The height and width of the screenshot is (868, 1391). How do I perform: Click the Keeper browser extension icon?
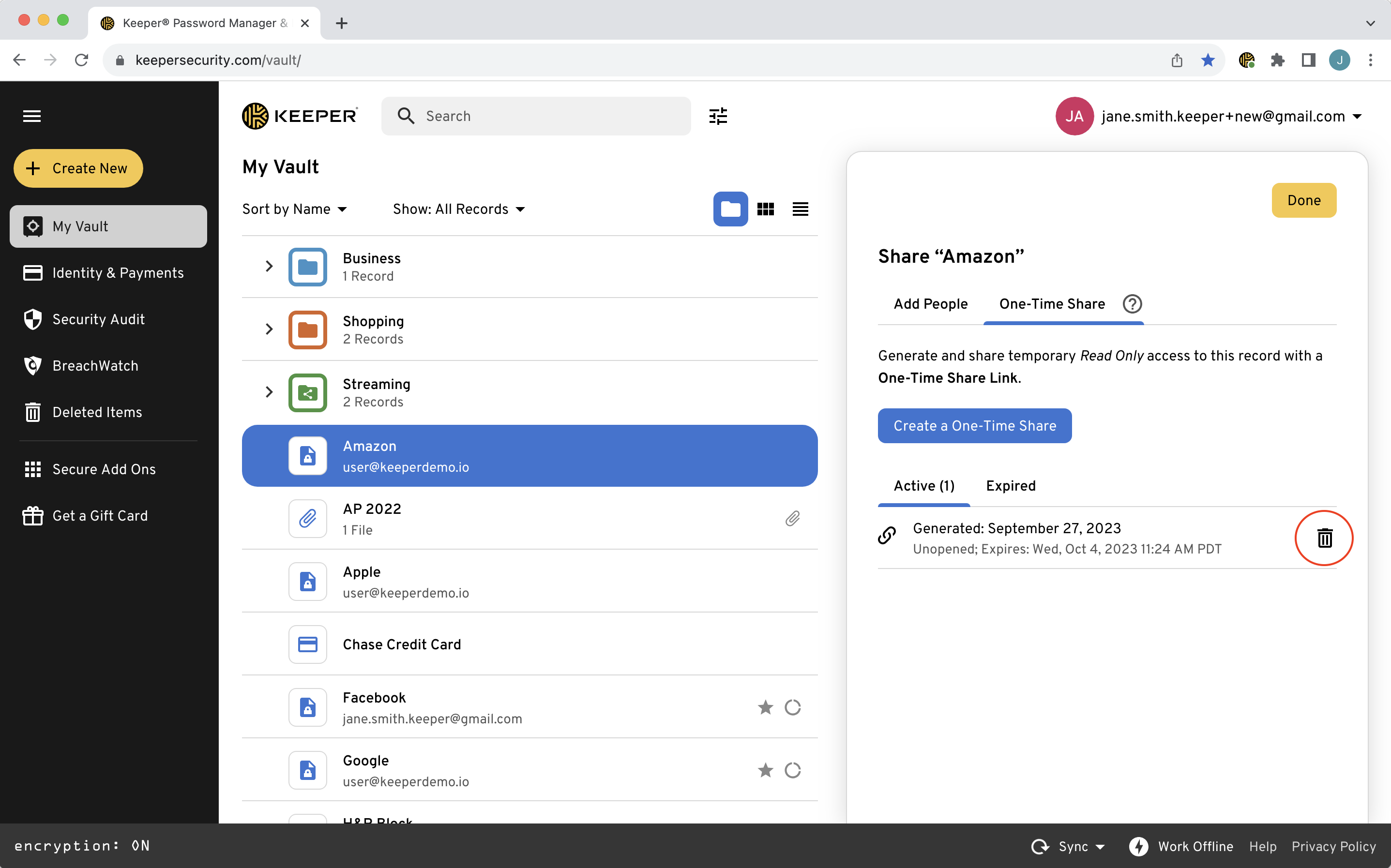1246,60
